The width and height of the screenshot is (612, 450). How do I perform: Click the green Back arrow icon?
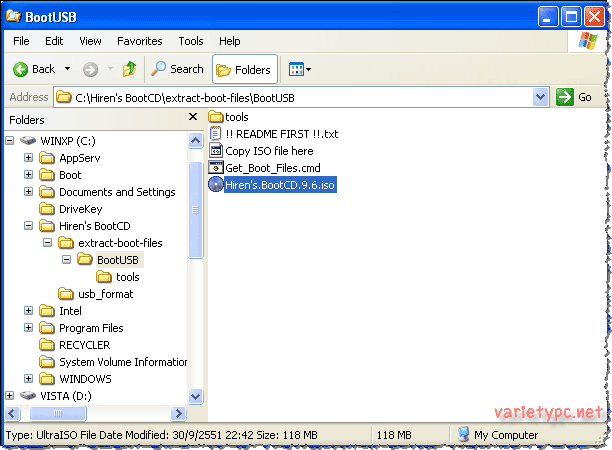(20, 69)
